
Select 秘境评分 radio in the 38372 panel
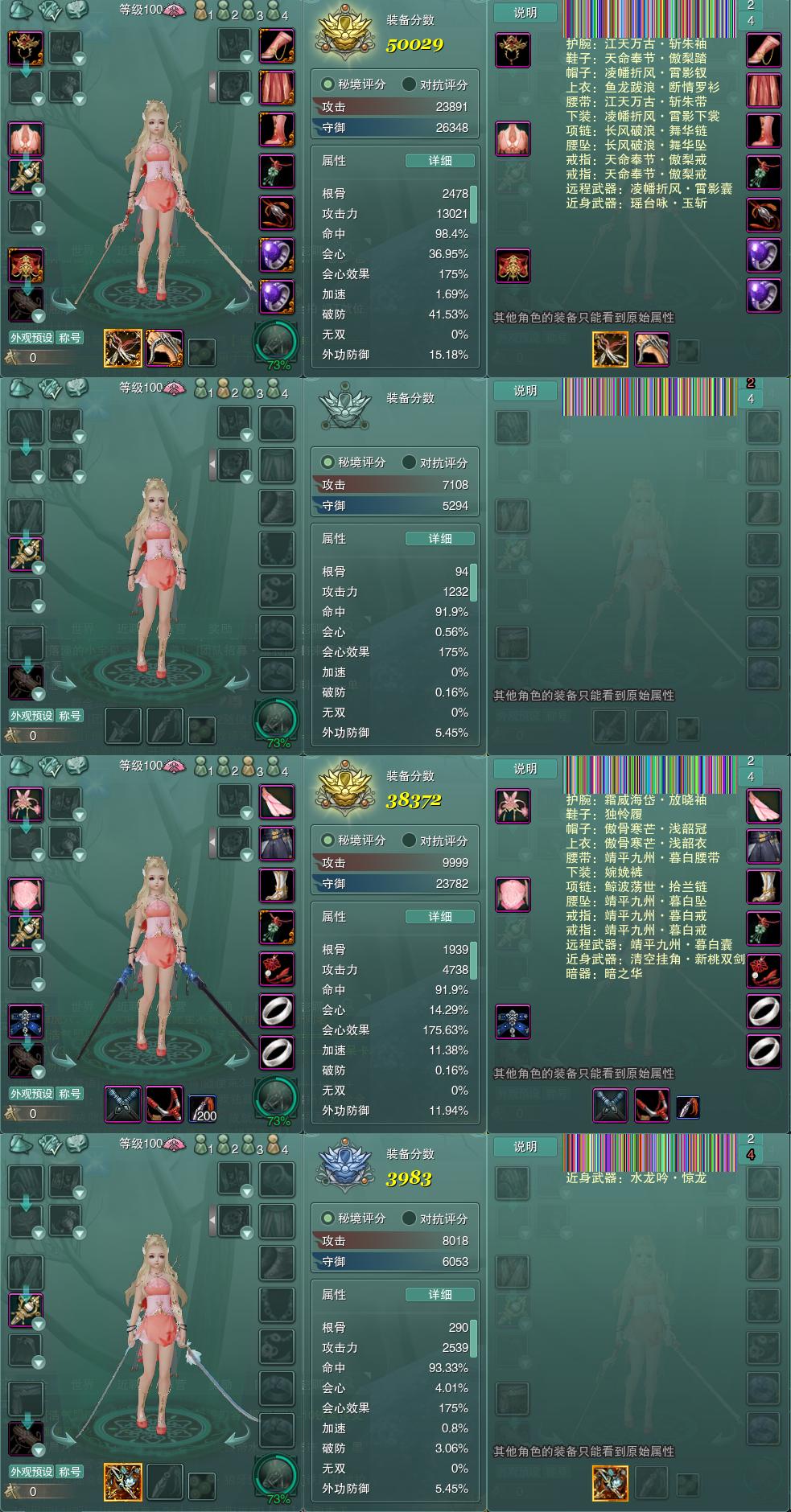pos(328,840)
